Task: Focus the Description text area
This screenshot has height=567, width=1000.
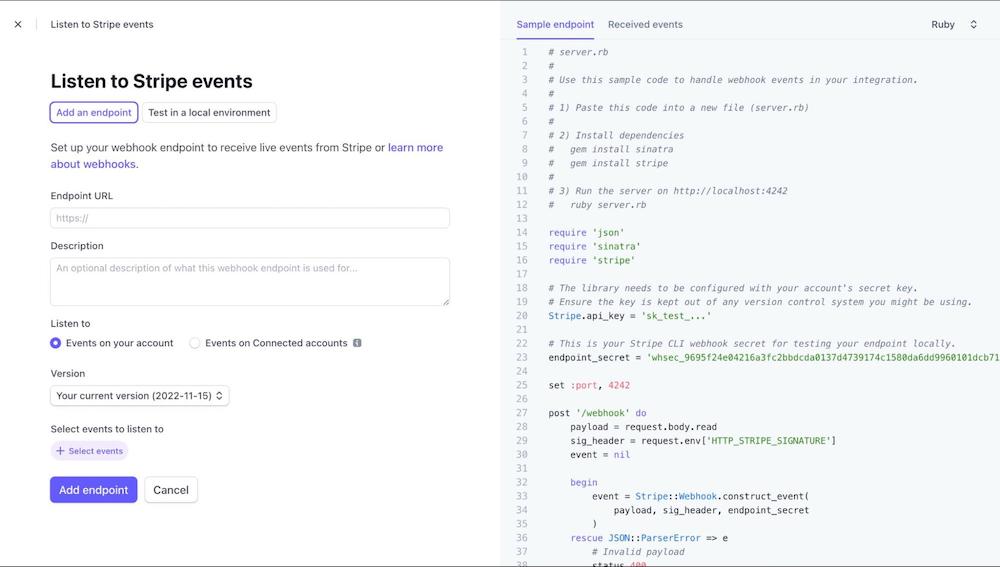Action: [x=250, y=282]
